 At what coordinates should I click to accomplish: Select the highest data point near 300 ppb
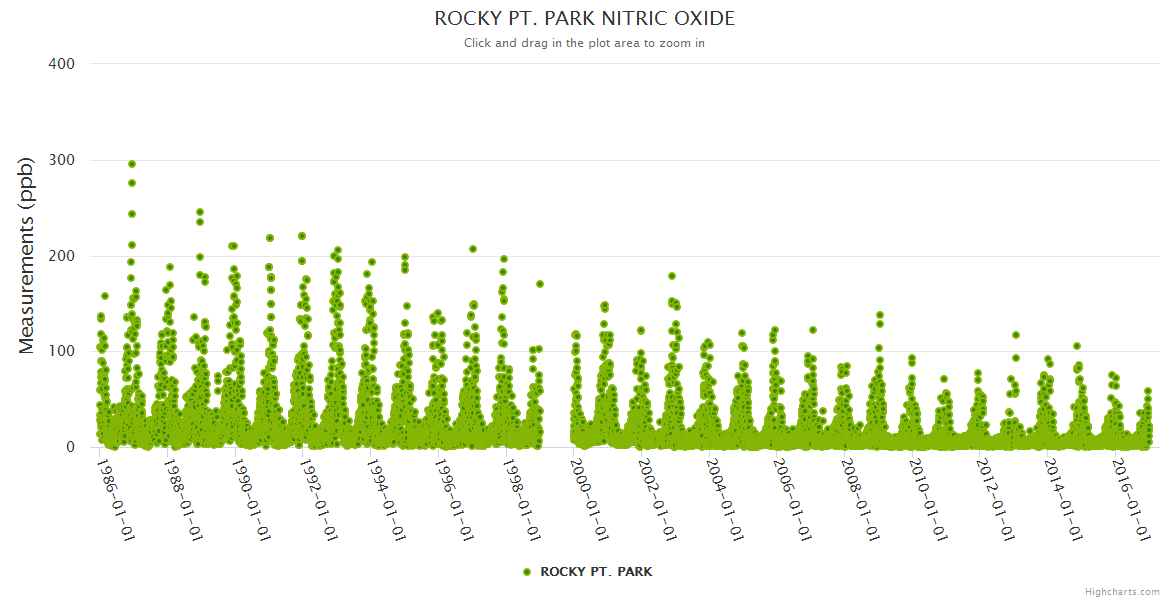(132, 164)
